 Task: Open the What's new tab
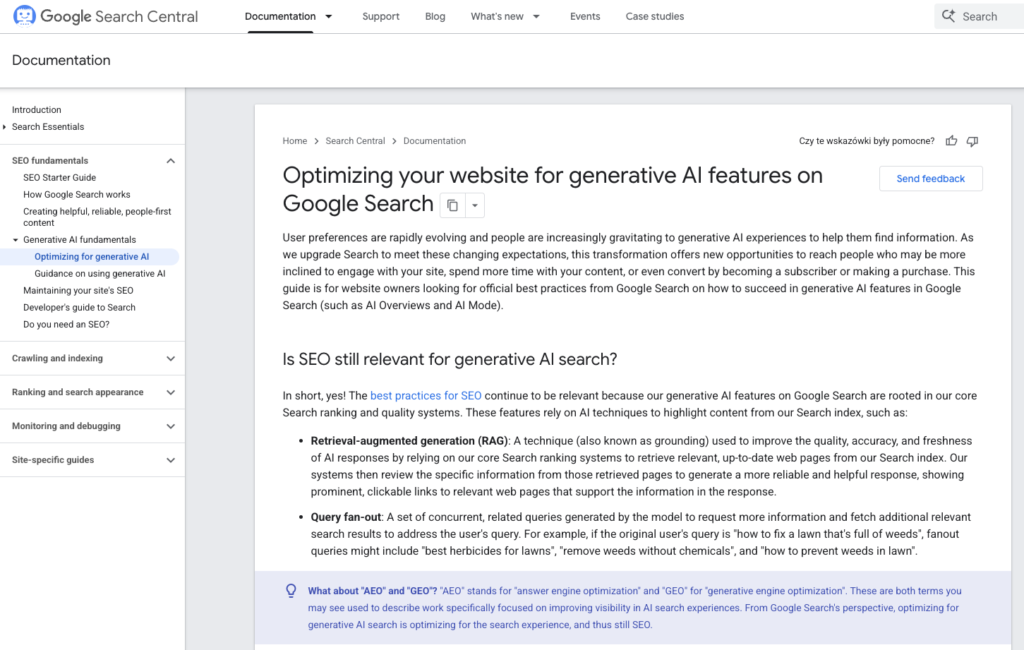tap(497, 16)
